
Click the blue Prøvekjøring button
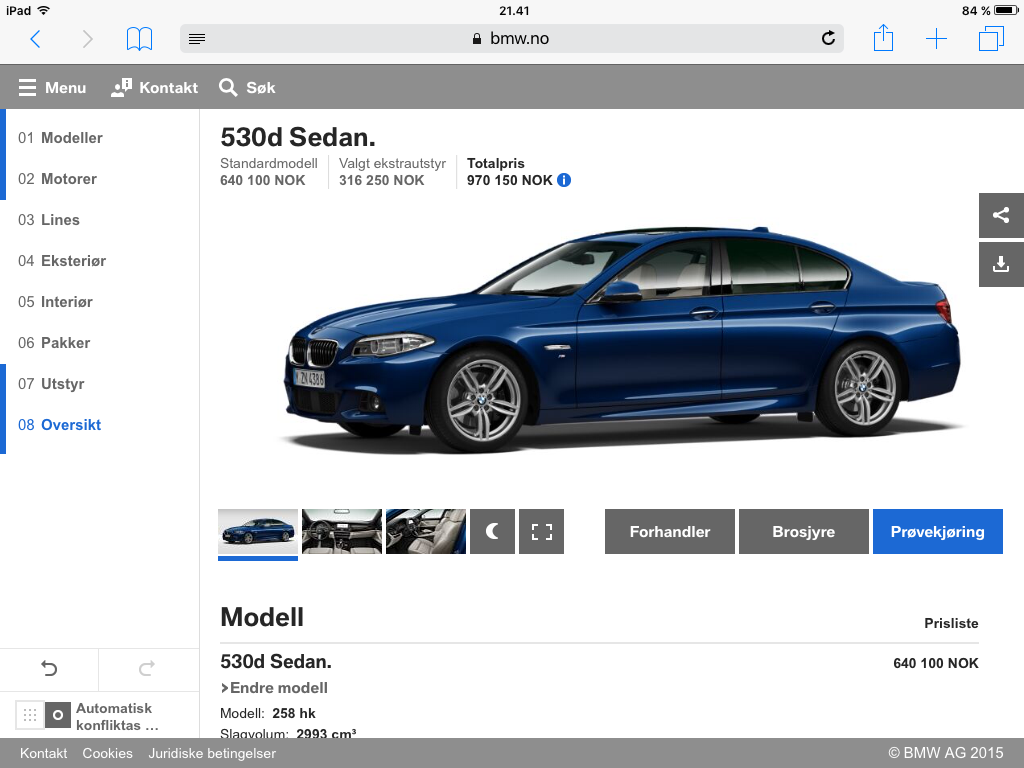(x=938, y=532)
